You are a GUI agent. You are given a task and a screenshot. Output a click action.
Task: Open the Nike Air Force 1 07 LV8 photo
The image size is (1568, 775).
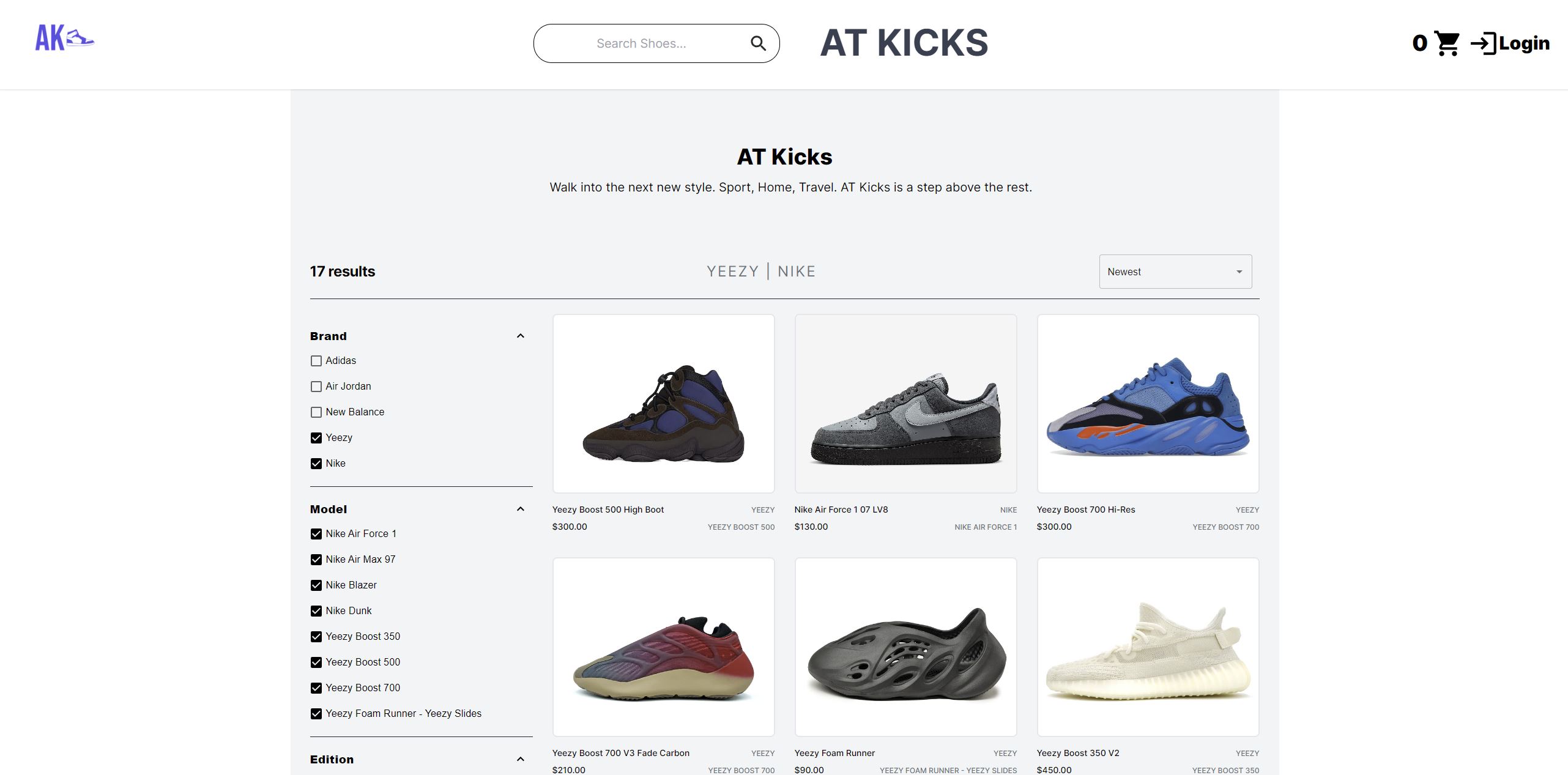[905, 404]
